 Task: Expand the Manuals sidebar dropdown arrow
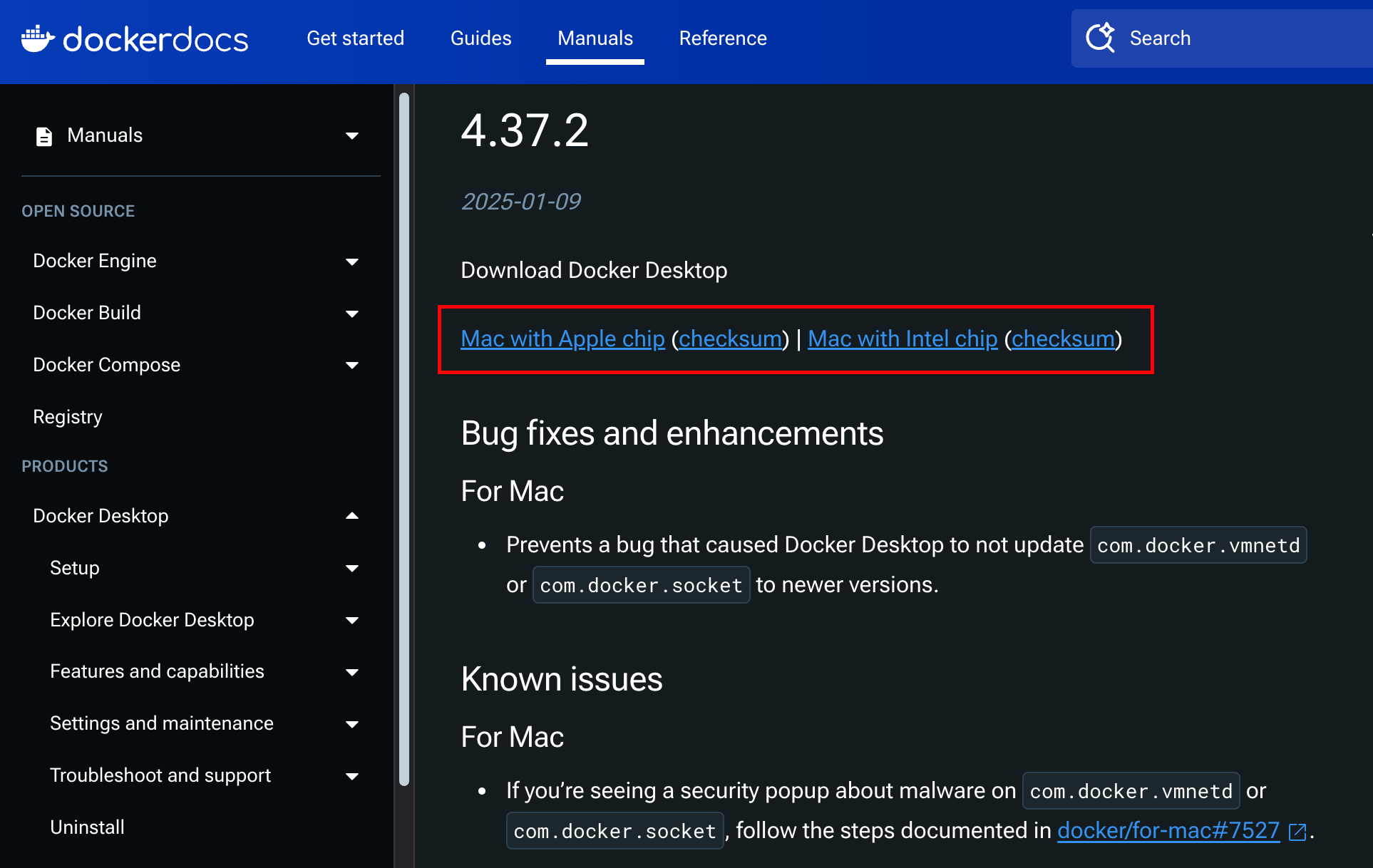pyautogui.click(x=352, y=135)
